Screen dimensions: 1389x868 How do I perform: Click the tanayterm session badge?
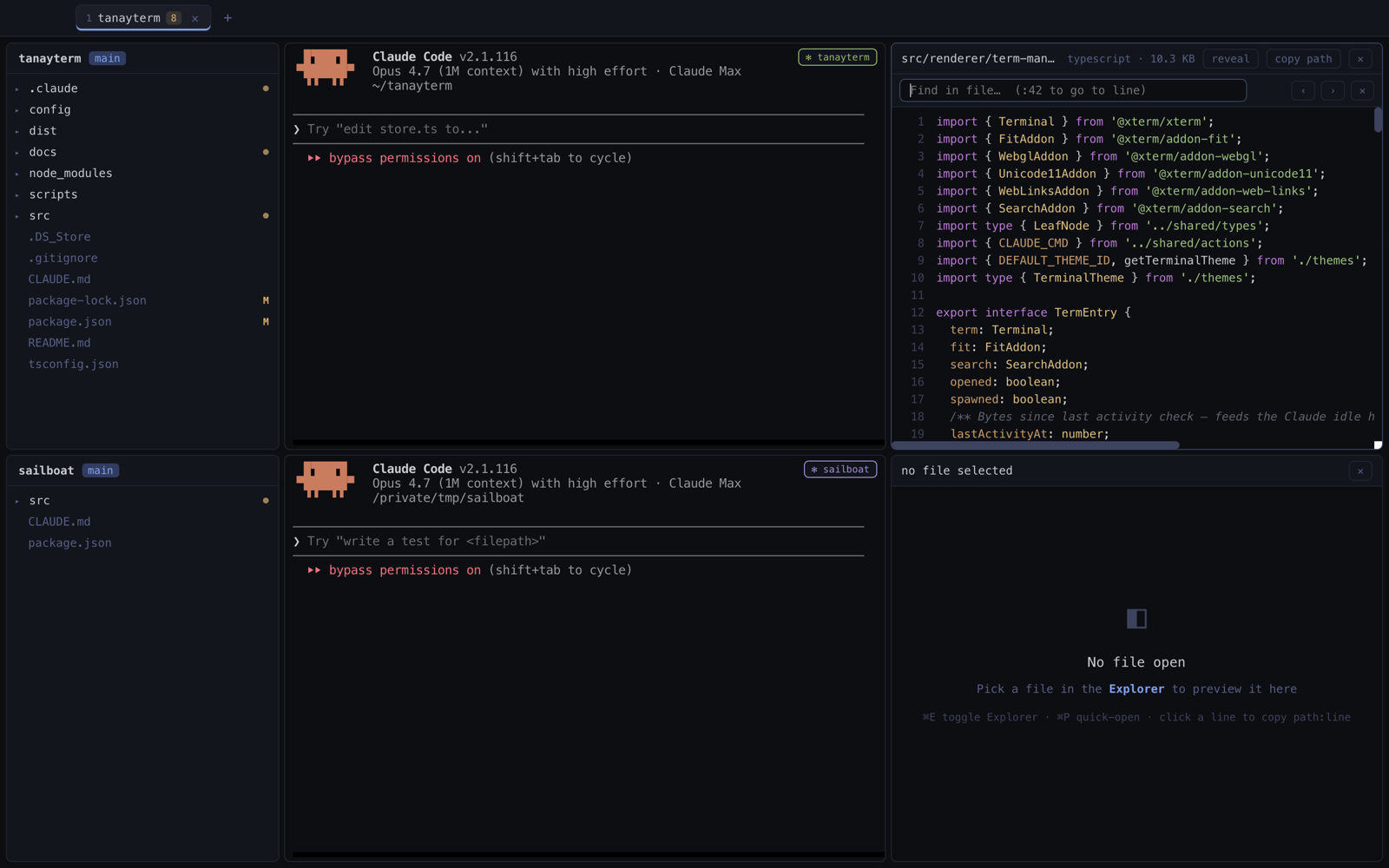[x=837, y=57]
